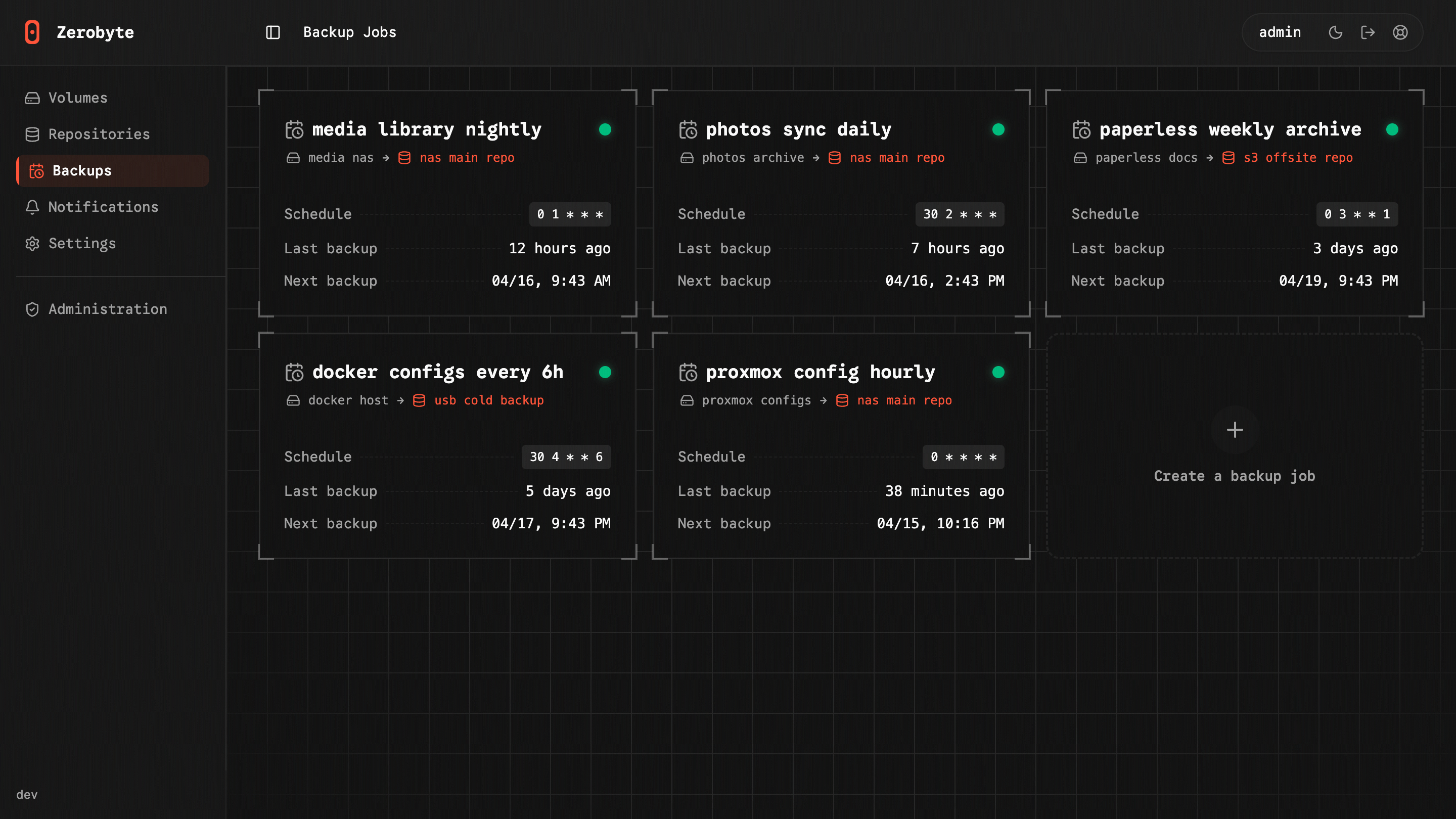Image resolution: width=1456 pixels, height=819 pixels.
Task: Click the media nas volume label
Action: pyautogui.click(x=341, y=158)
